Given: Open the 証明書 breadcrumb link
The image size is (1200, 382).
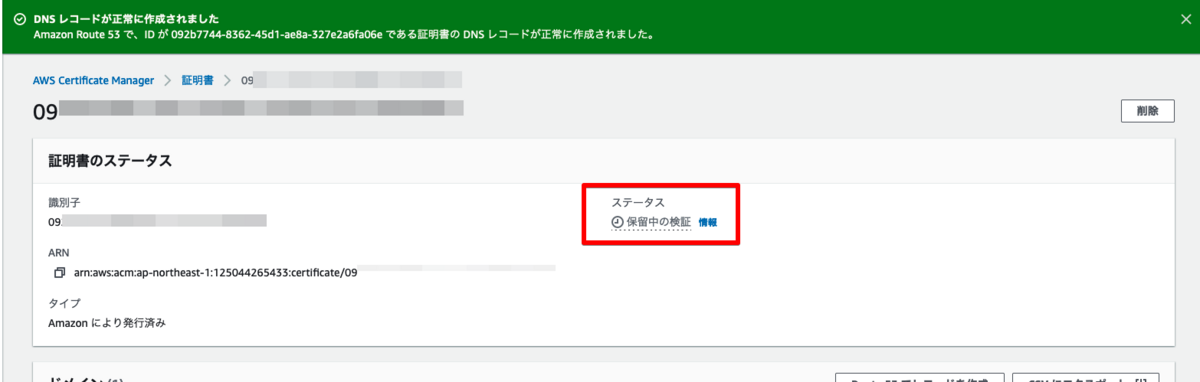Looking at the screenshot, I should point(197,80).
